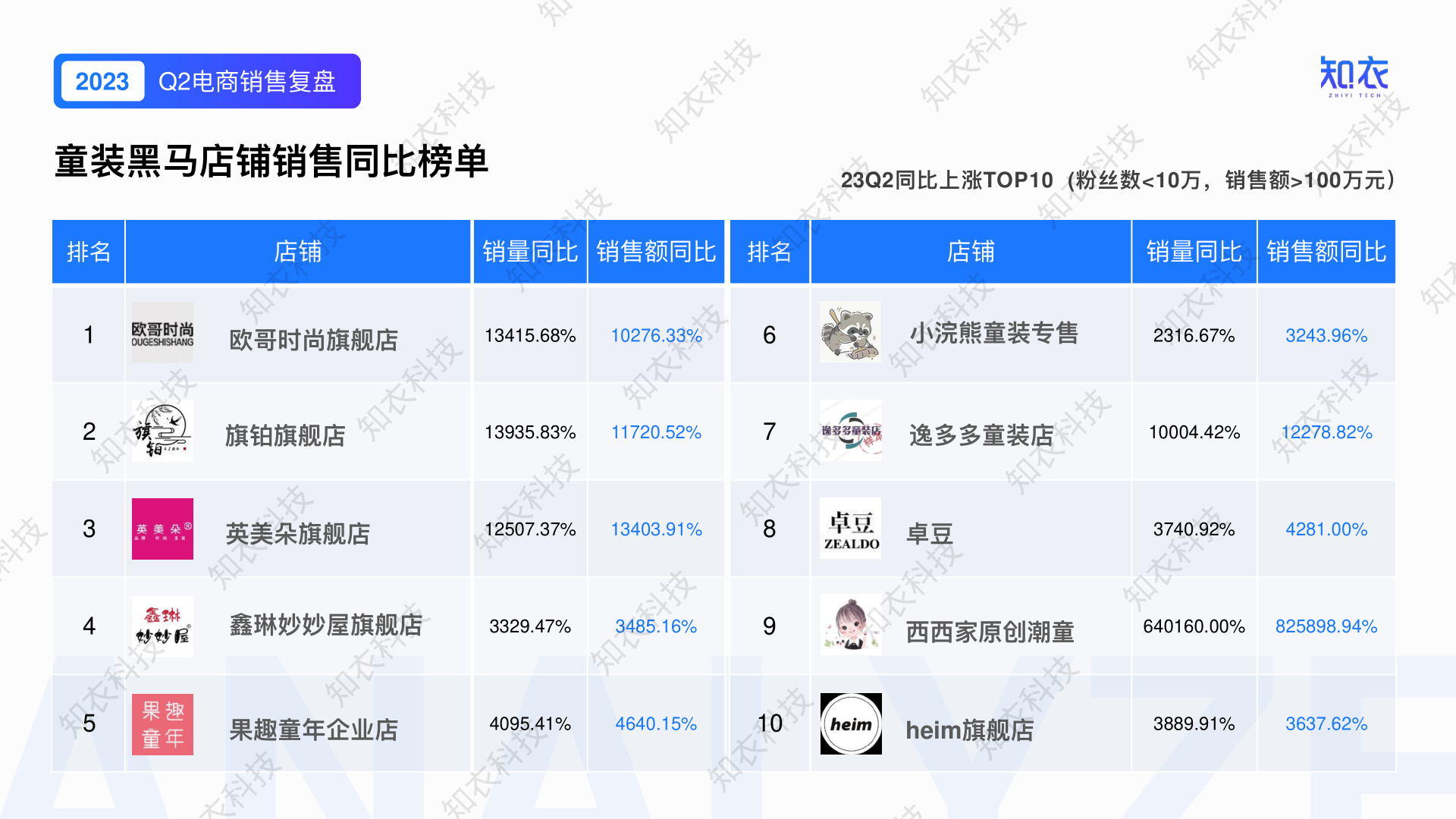Click the right table 店铺 header

[971, 251]
